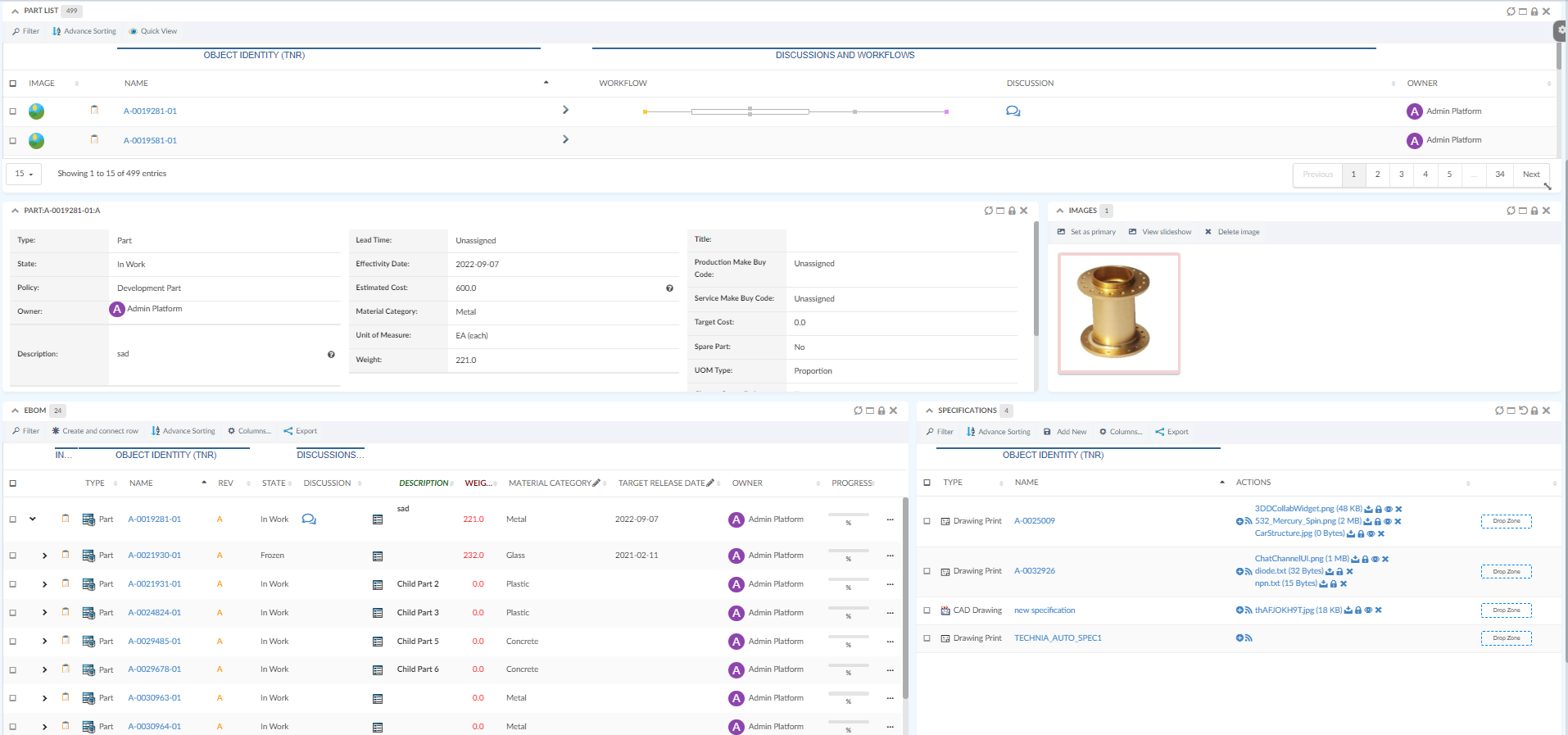Open details form icon for A-0021930-01 row

[378, 556]
